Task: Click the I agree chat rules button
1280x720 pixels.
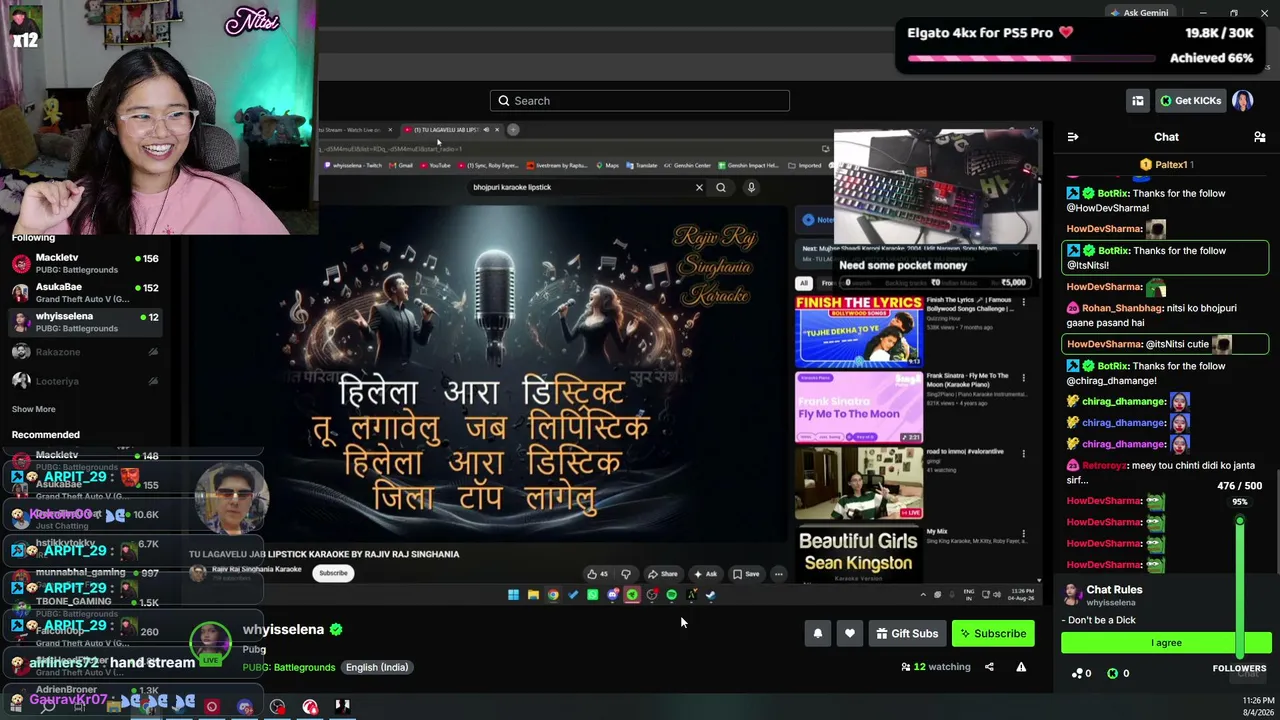Action: [x=1166, y=643]
